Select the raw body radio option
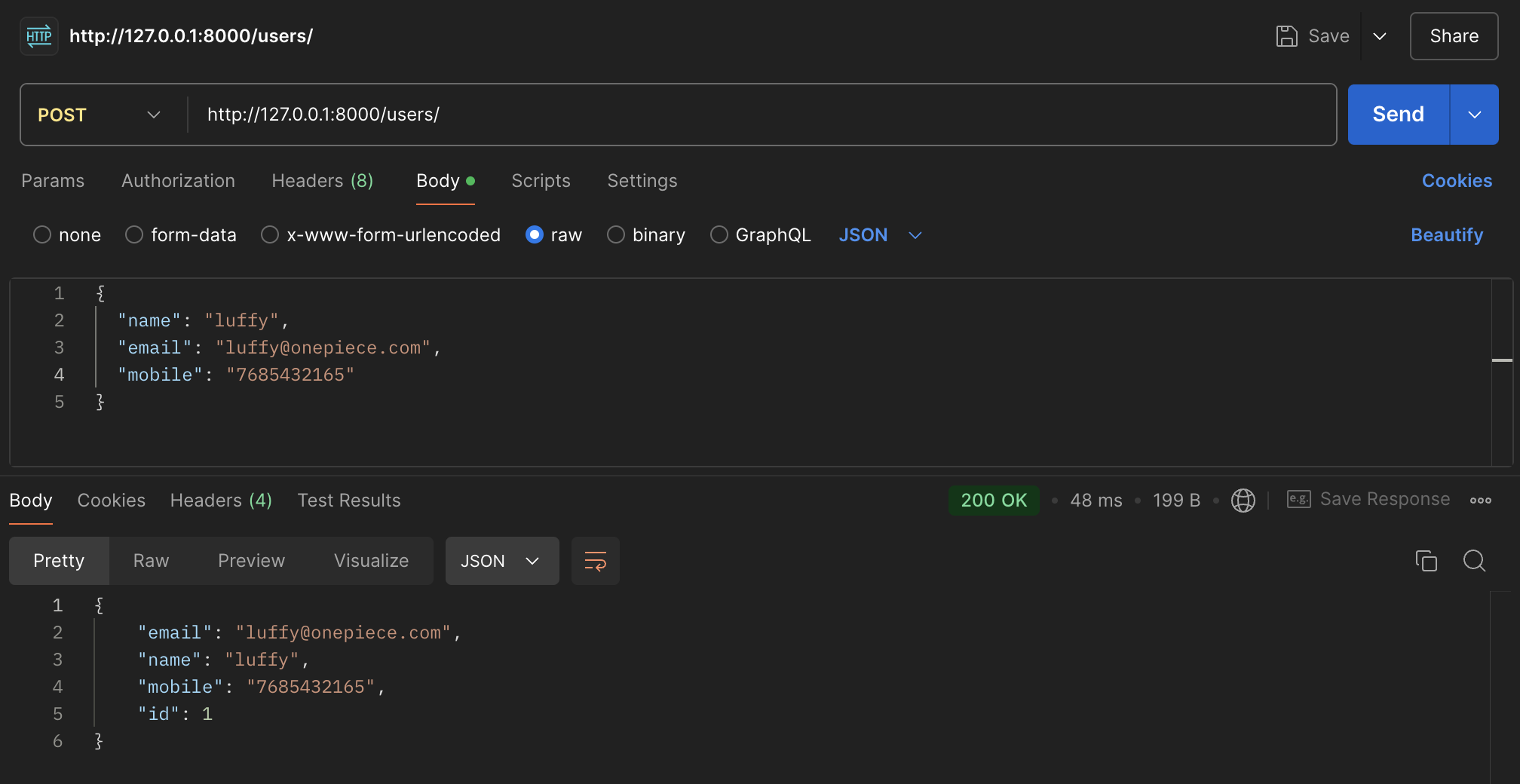Image resolution: width=1520 pixels, height=784 pixels. click(x=535, y=235)
